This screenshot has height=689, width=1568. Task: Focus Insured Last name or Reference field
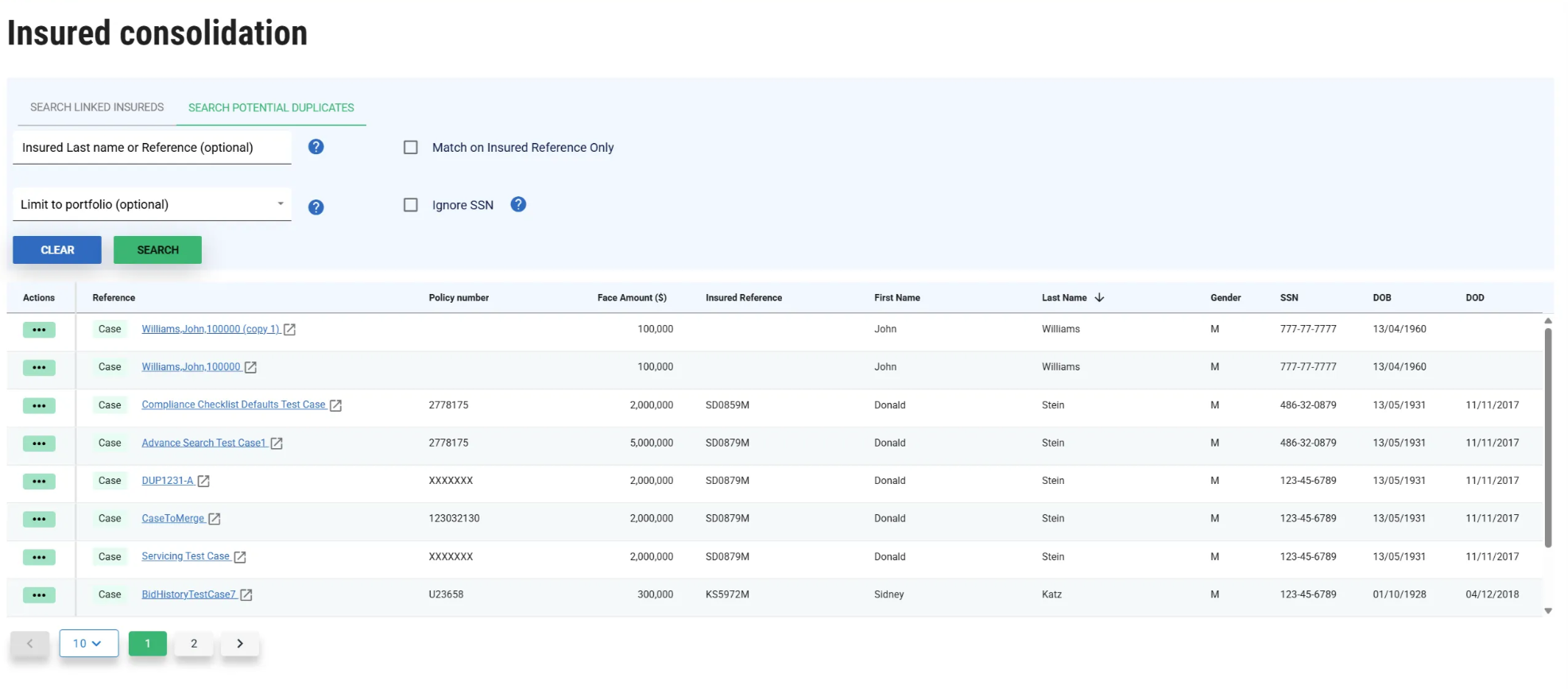click(152, 148)
